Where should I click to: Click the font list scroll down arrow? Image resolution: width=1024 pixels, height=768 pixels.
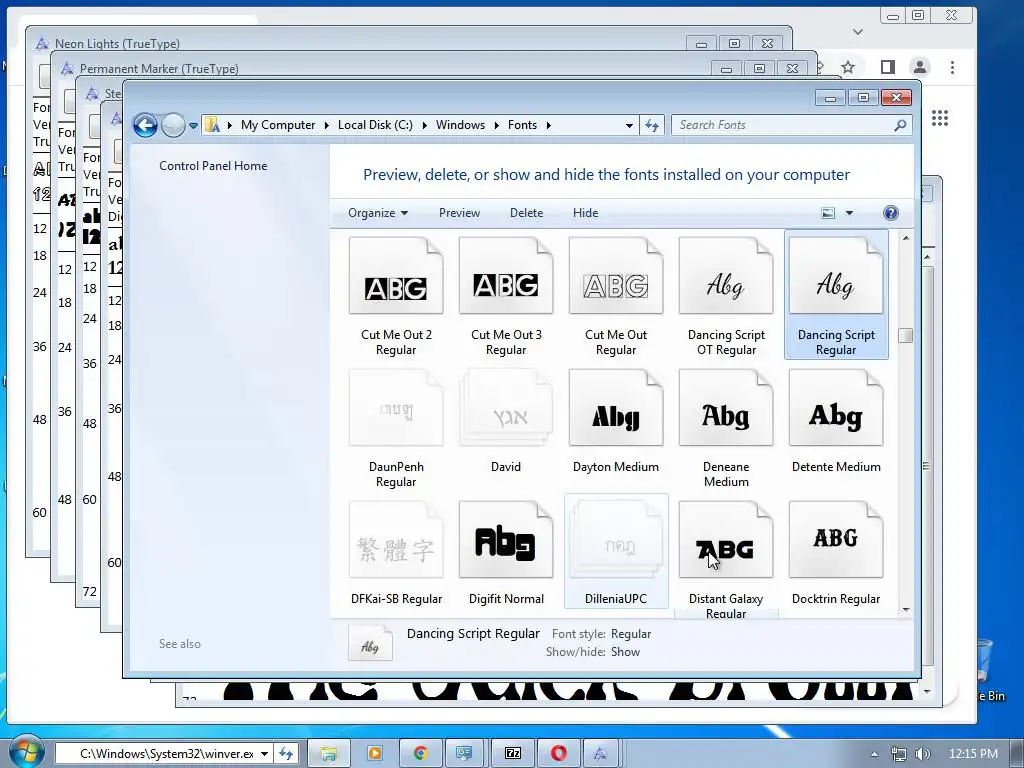click(x=906, y=609)
